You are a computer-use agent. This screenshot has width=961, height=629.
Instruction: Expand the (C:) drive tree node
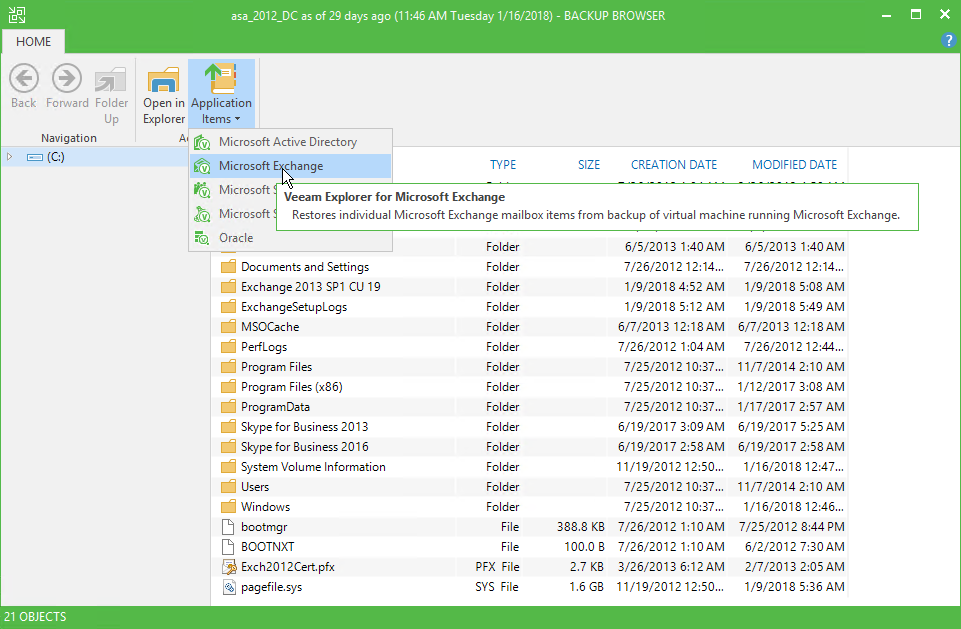tap(9, 157)
